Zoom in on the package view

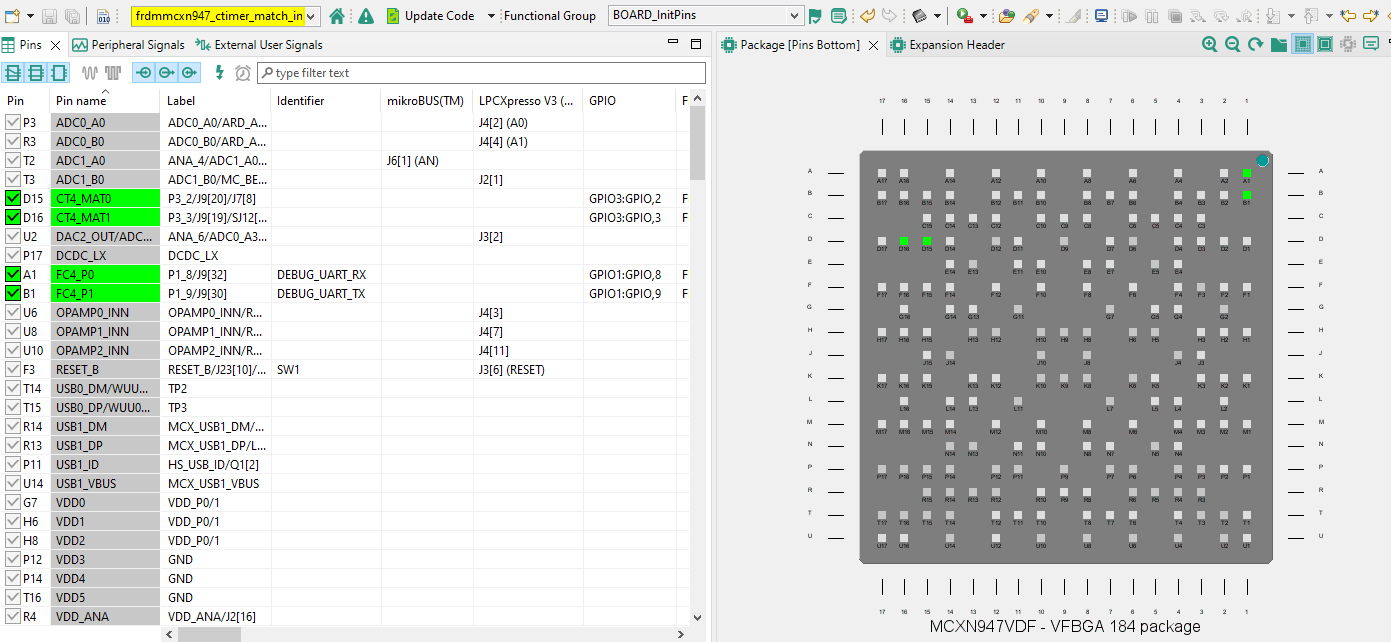click(x=1210, y=44)
